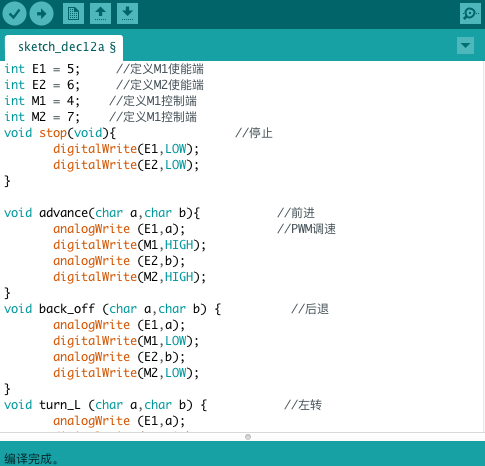This screenshot has height=466, width=485.
Task: Save the sketch with the Save icon
Action: pos(127,14)
